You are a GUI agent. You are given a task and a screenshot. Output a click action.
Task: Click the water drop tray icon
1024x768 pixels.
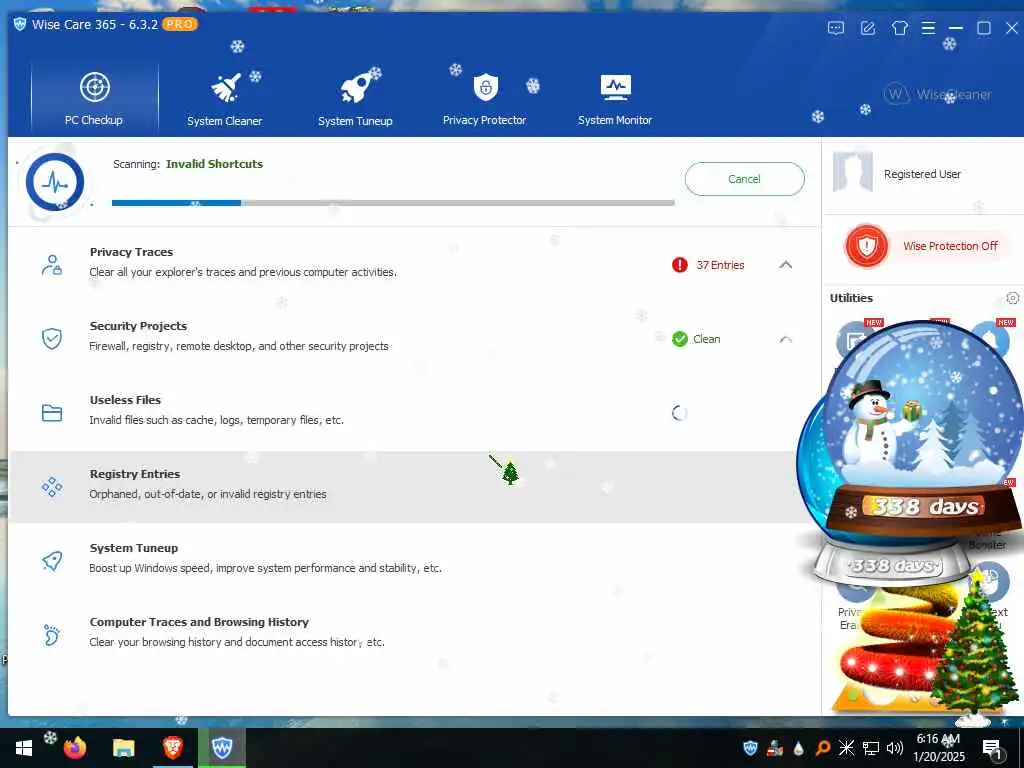798,748
